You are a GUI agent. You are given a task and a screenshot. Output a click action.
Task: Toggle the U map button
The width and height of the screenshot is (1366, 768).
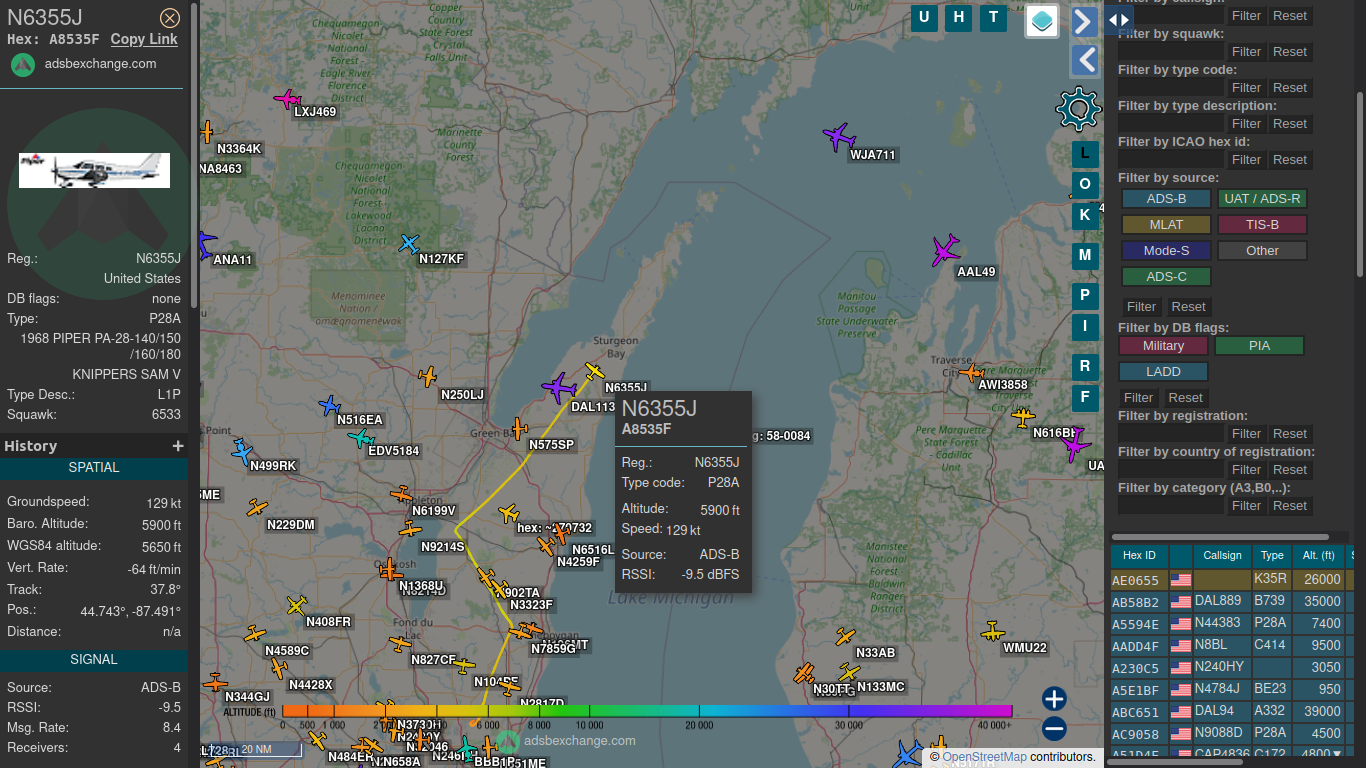tap(924, 17)
